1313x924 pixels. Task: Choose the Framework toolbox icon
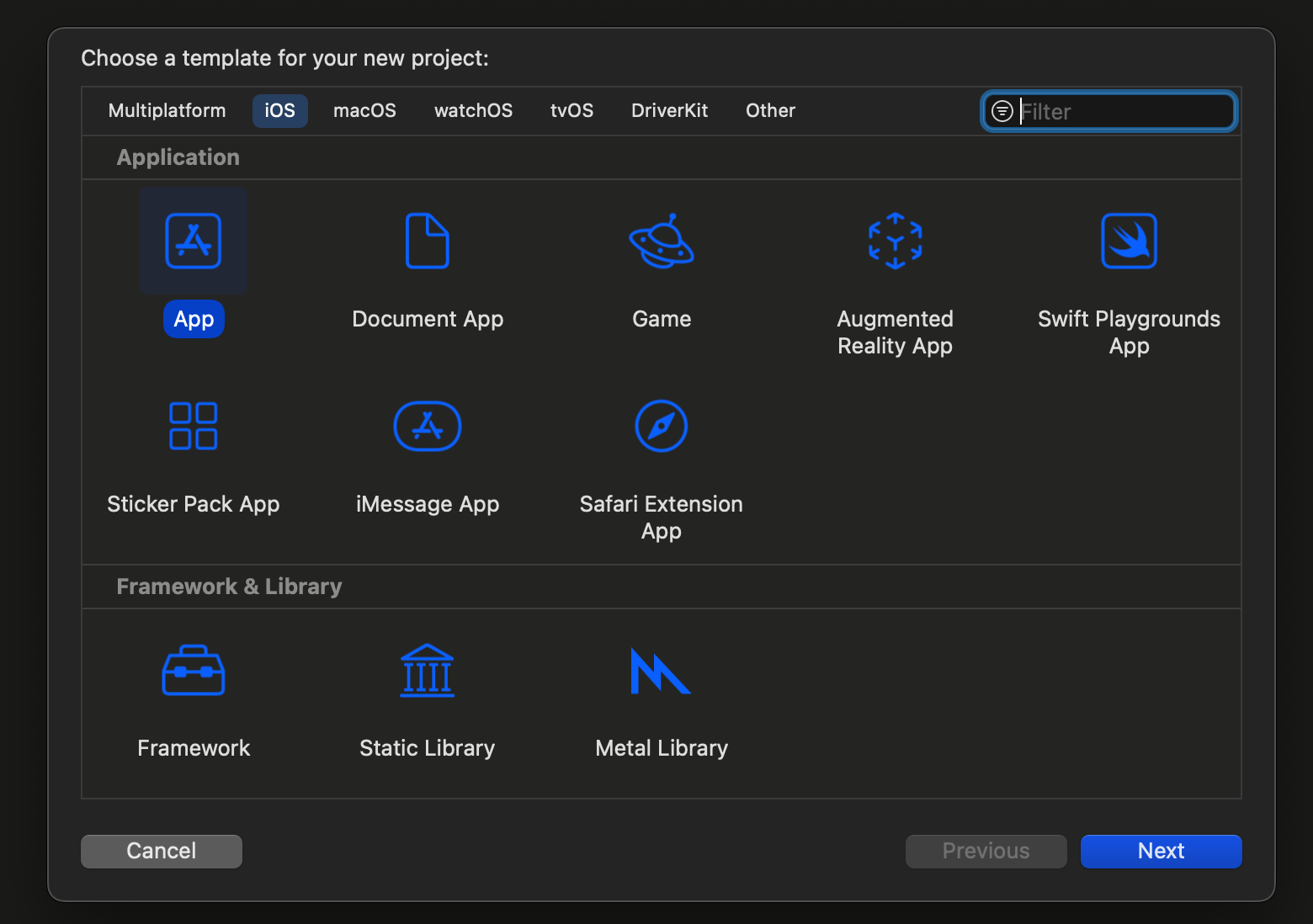coord(194,670)
